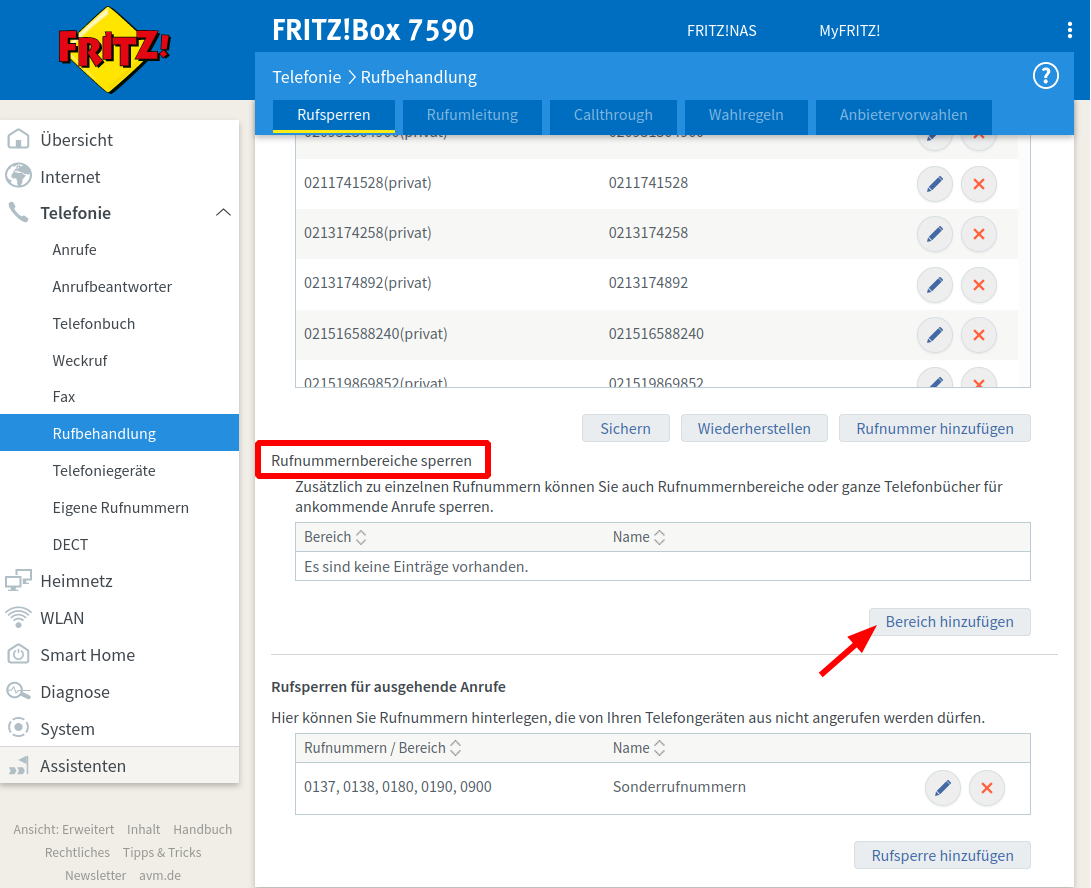Switch to the Rufumleitung tab
This screenshot has height=888, width=1091.
tap(472, 115)
